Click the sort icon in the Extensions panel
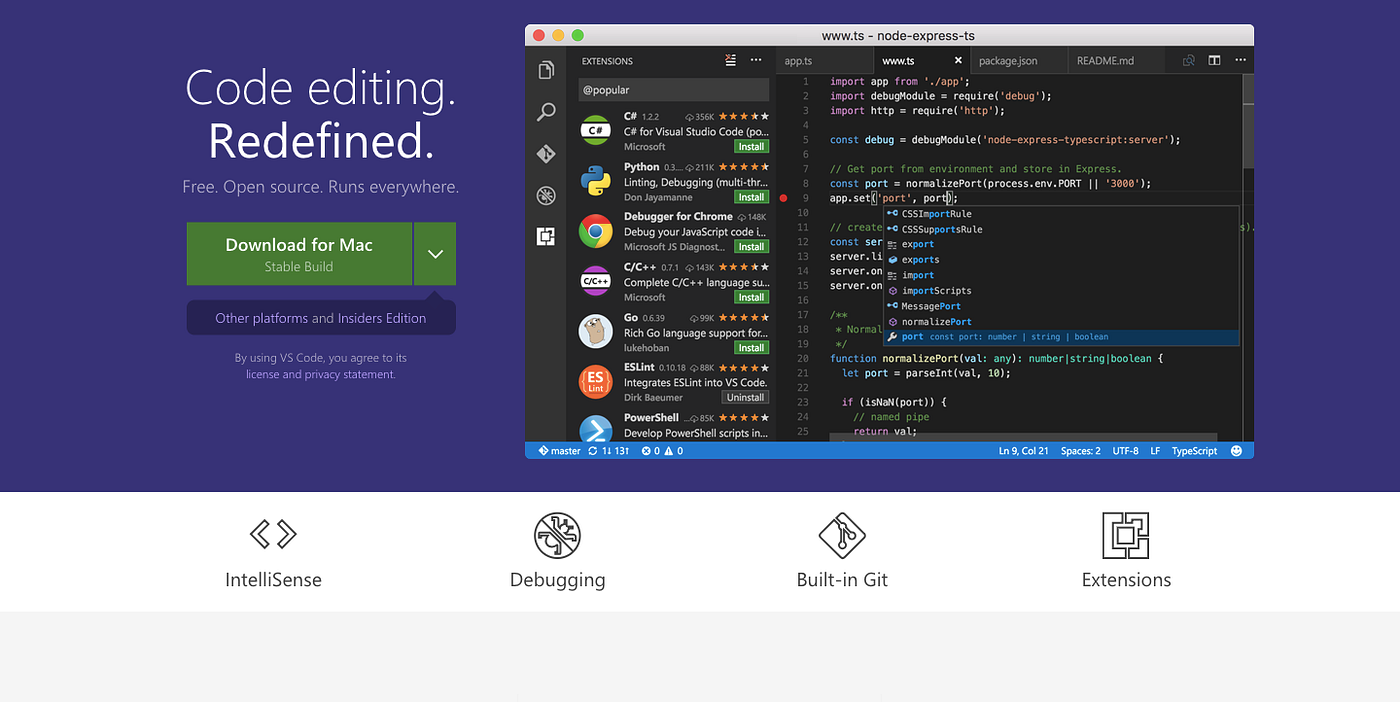 (x=730, y=60)
